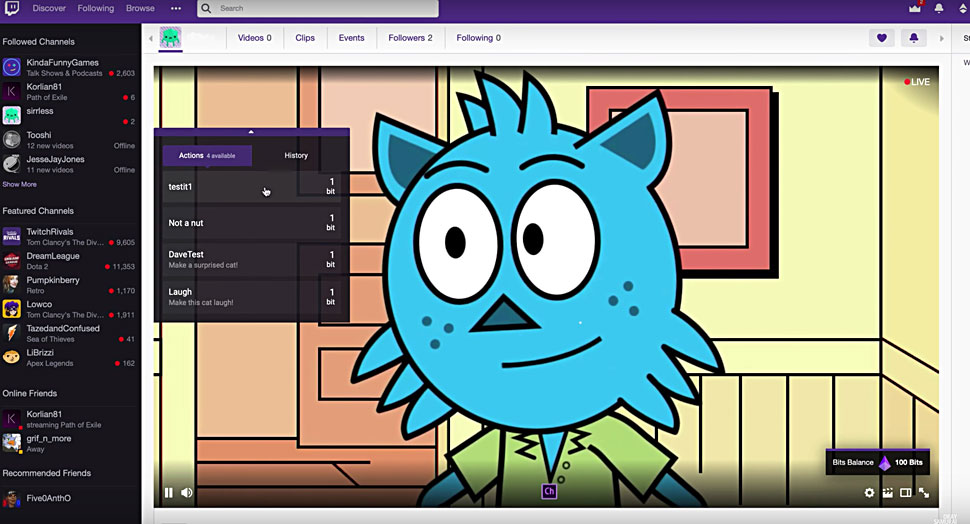The height and width of the screenshot is (524, 970).
Task: Open the Browse page
Action: [x=140, y=9]
